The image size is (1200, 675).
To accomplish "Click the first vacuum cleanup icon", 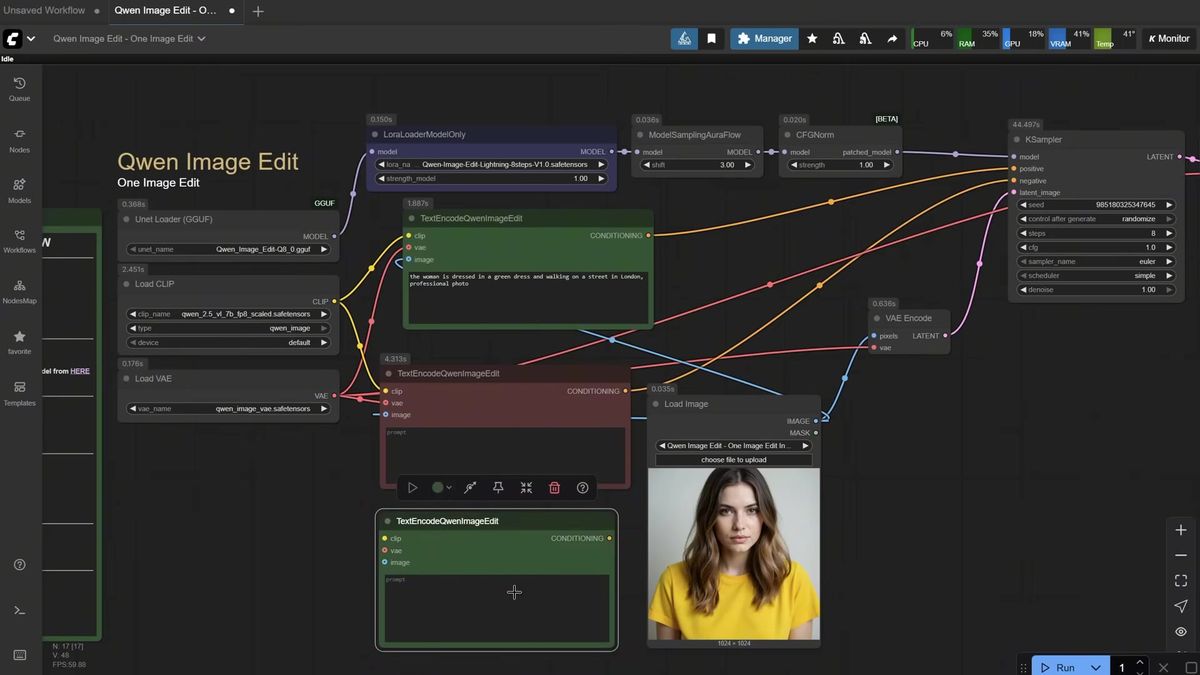I will click(839, 39).
